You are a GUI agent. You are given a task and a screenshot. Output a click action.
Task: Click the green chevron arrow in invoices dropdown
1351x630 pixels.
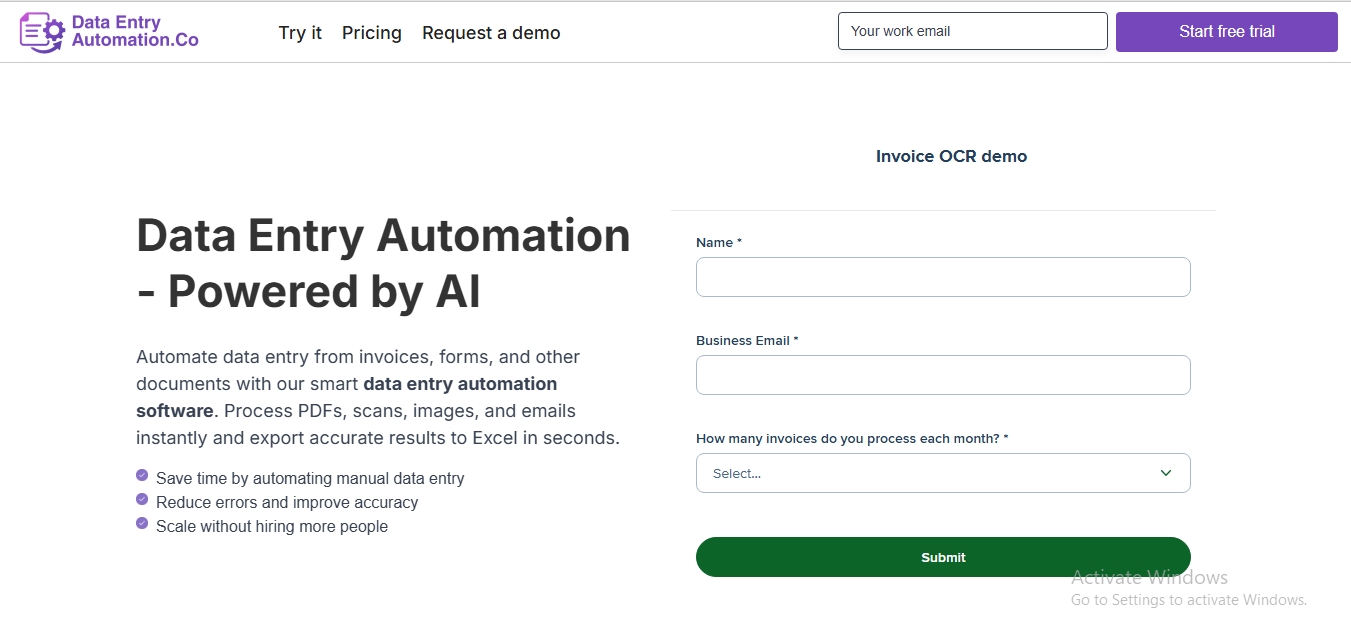coord(1165,473)
